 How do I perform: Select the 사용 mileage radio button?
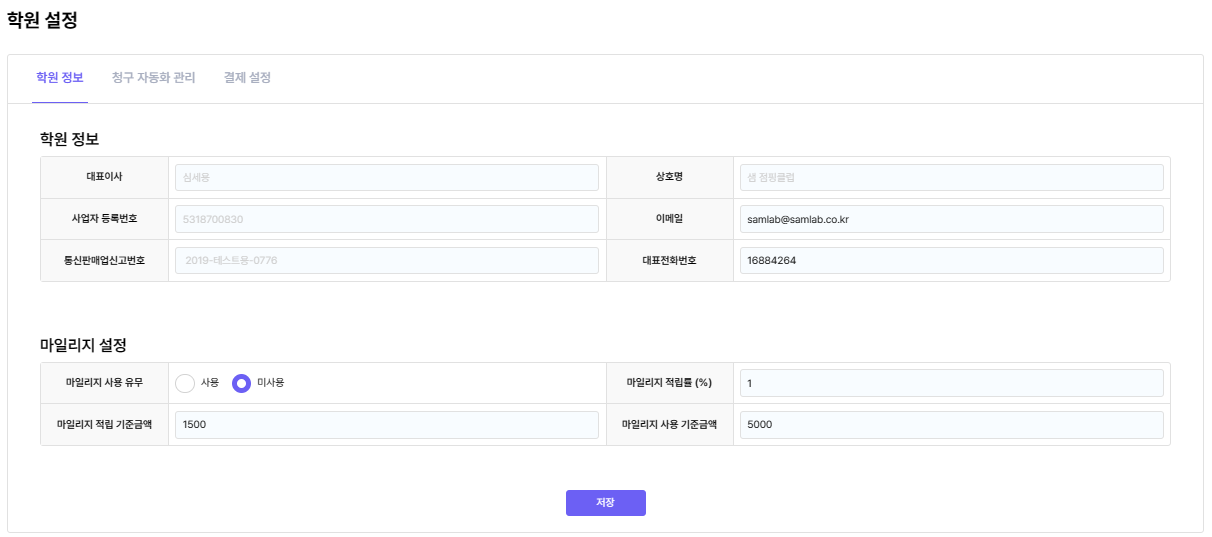(185, 383)
